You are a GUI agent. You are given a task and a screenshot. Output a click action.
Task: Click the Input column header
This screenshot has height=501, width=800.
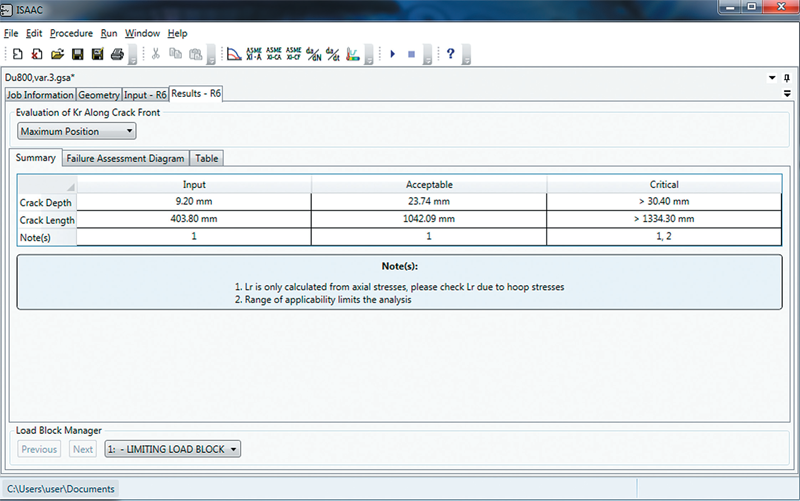[194, 184]
